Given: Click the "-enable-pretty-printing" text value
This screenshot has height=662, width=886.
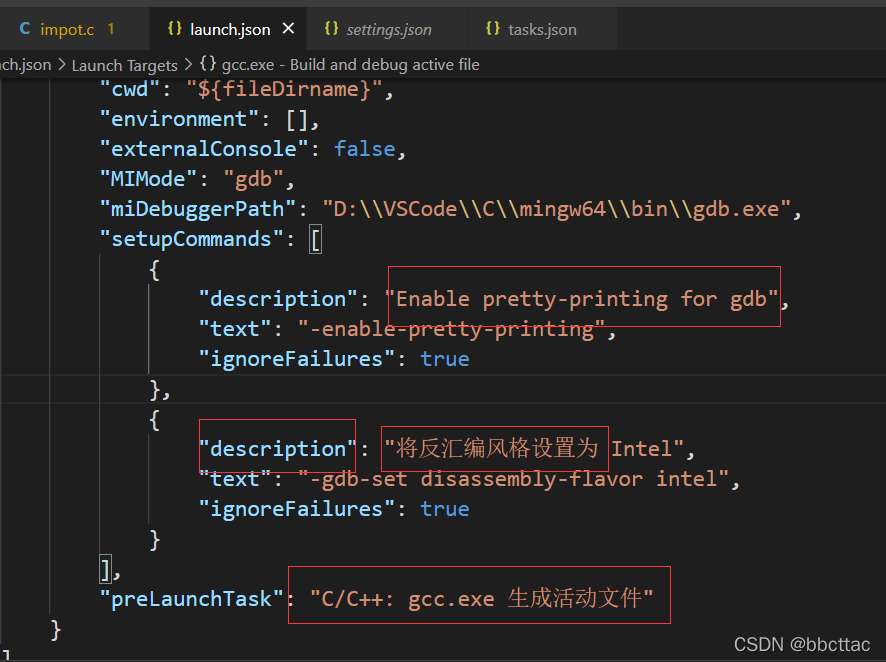Looking at the screenshot, I should 451,329.
